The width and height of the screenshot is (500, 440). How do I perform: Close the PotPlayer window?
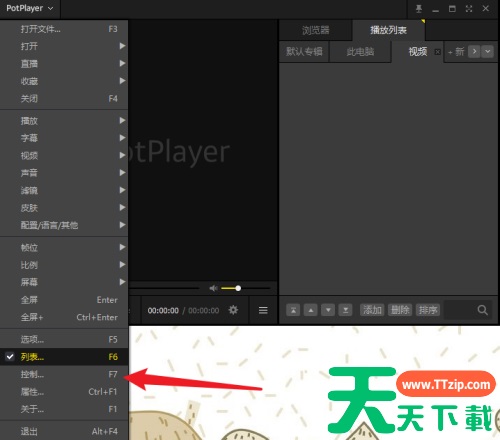click(486, 9)
